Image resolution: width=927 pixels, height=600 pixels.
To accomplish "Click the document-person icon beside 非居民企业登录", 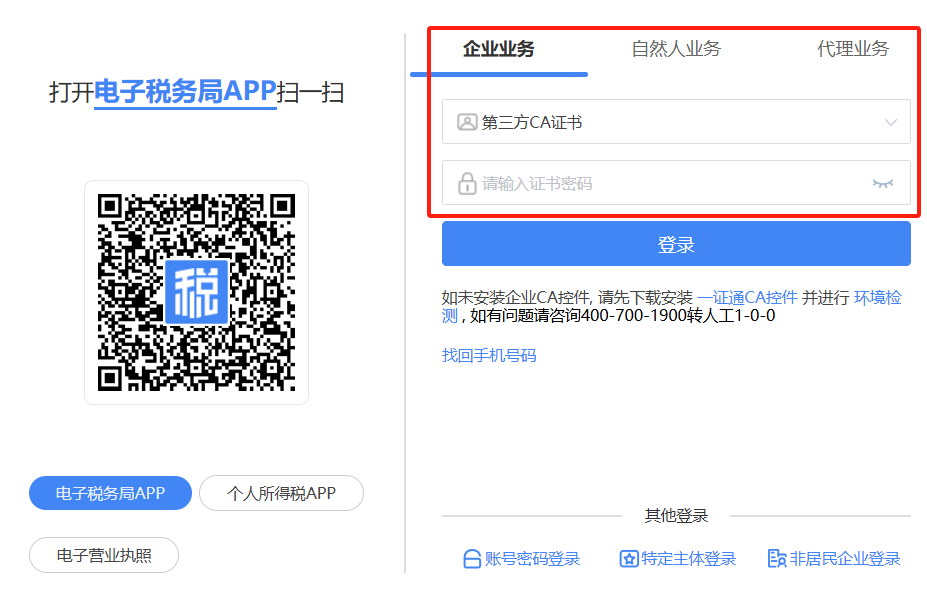I will coord(776,559).
